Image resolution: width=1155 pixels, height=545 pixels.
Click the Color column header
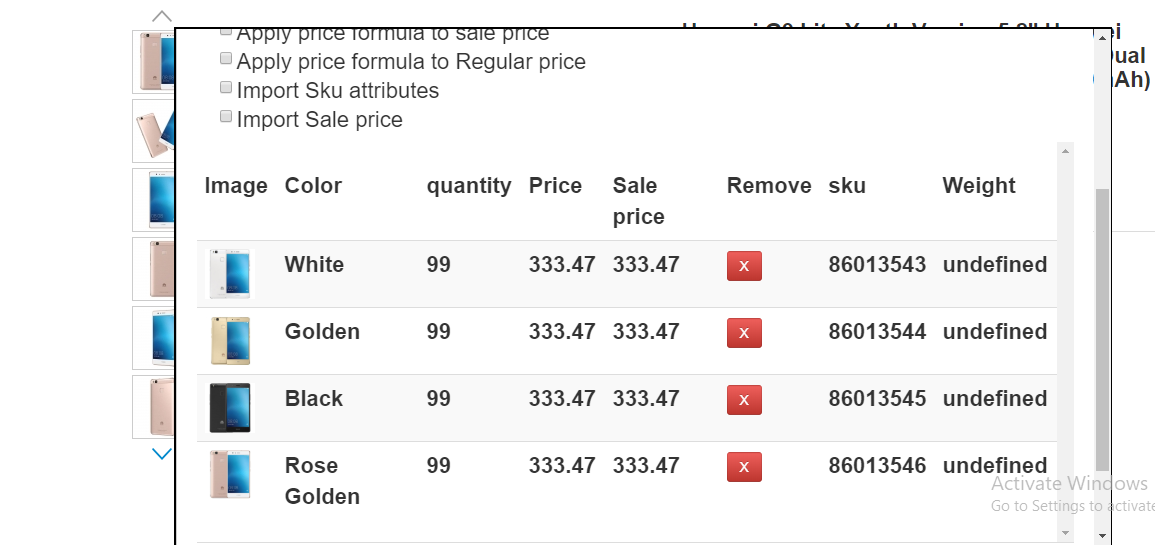tap(313, 186)
